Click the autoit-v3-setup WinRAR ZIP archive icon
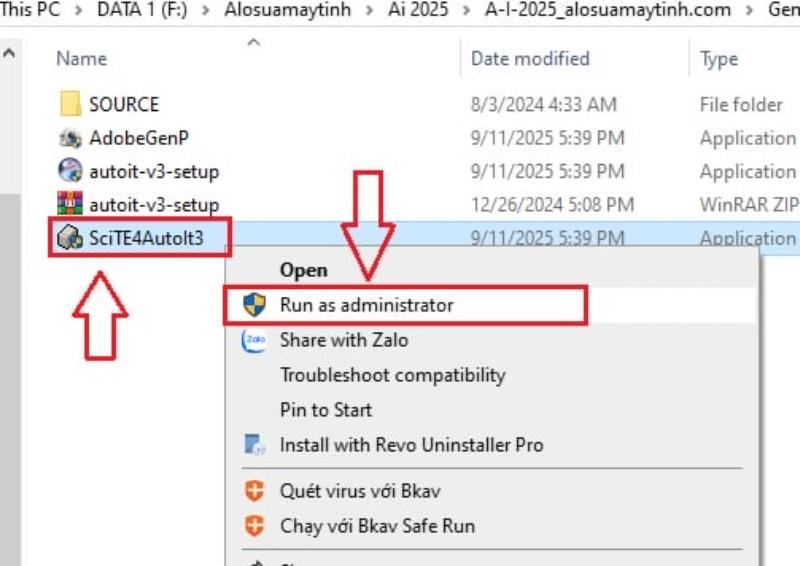 pos(70,204)
